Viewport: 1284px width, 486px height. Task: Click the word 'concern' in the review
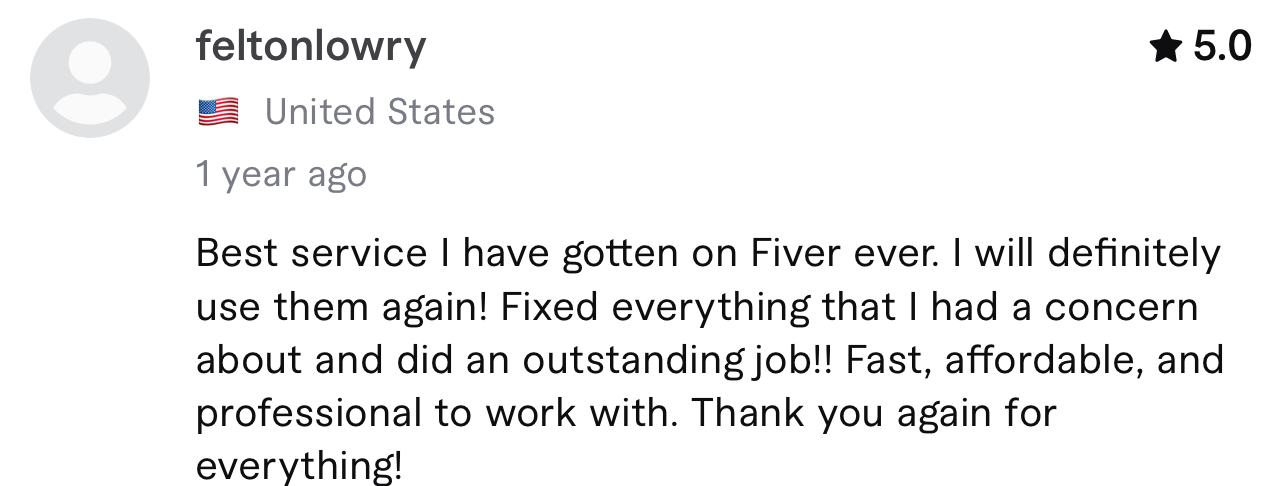click(x=1121, y=308)
